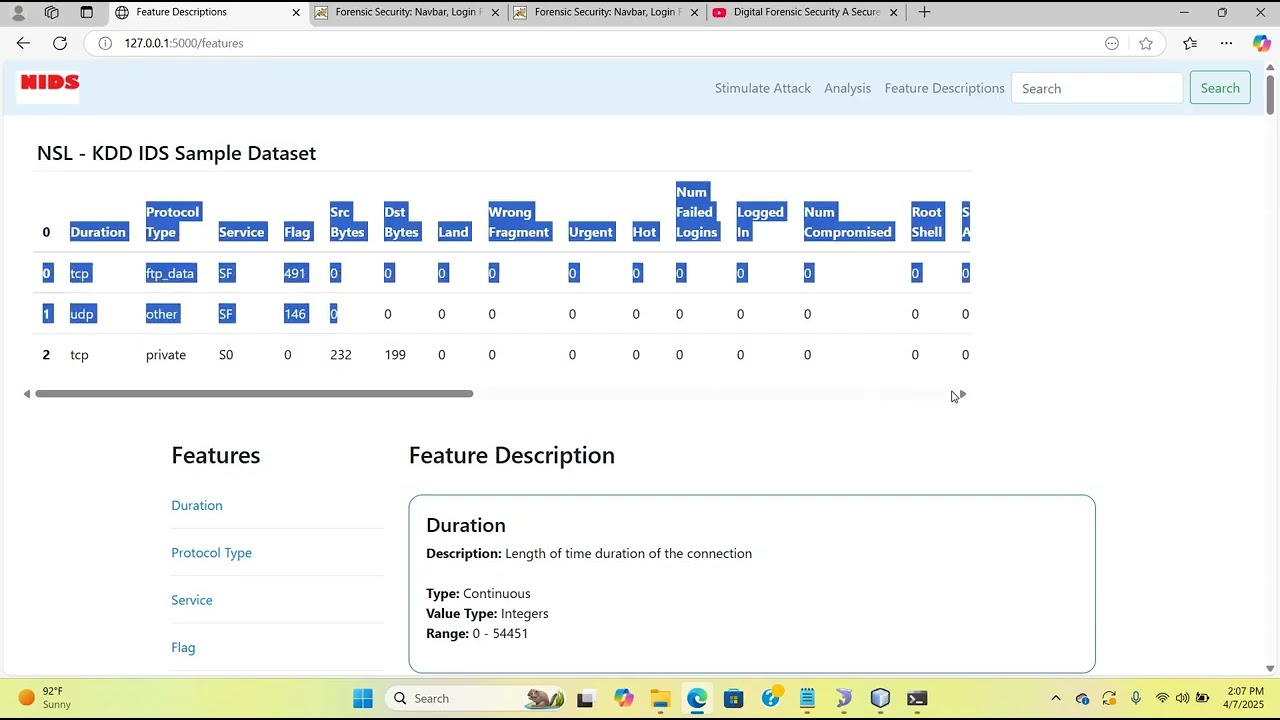This screenshot has width=1280, height=720.
Task: Launch Copilot from taskbar
Action: [624, 698]
